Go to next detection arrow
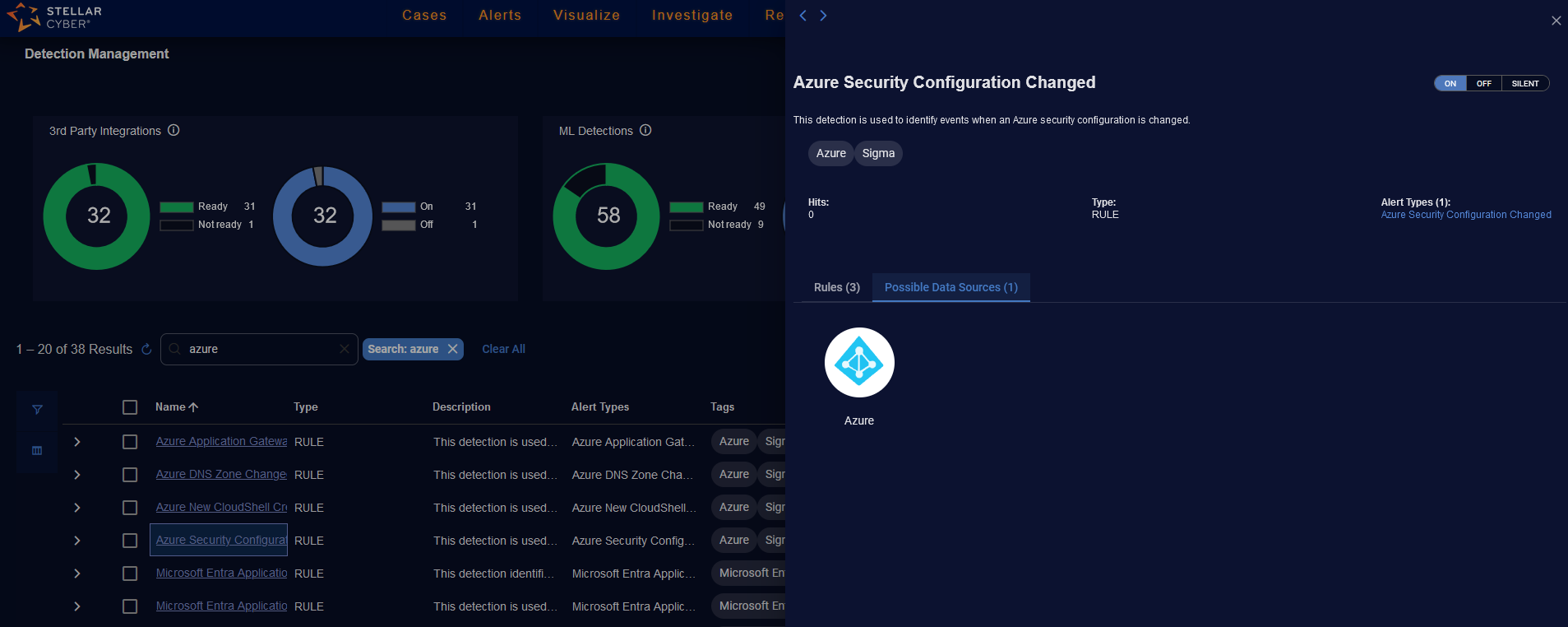 [x=823, y=16]
